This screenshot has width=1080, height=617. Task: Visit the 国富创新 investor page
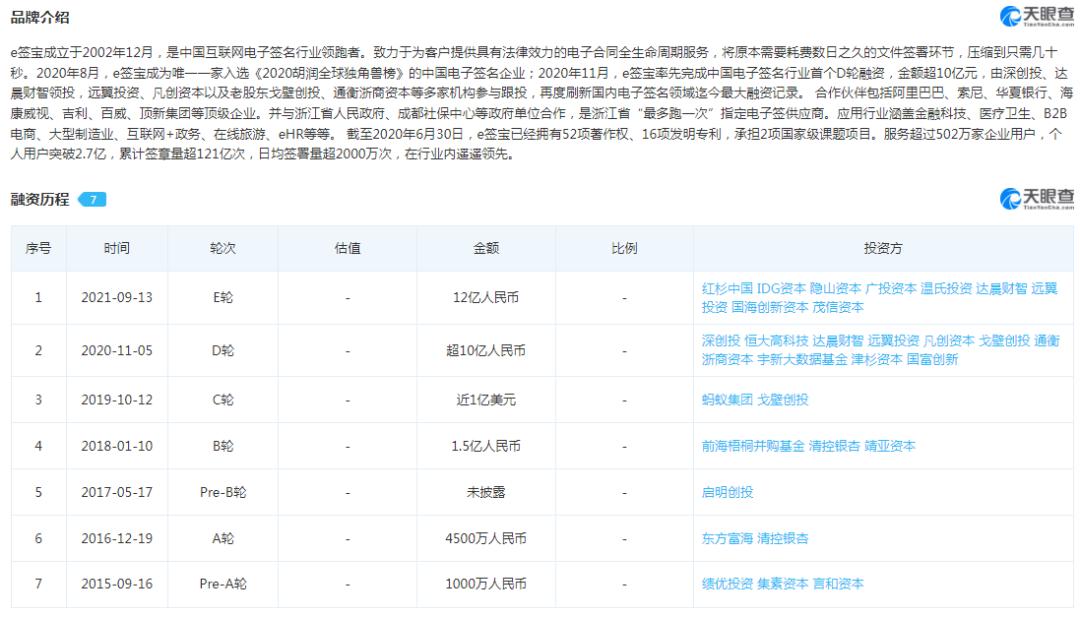(x=933, y=359)
